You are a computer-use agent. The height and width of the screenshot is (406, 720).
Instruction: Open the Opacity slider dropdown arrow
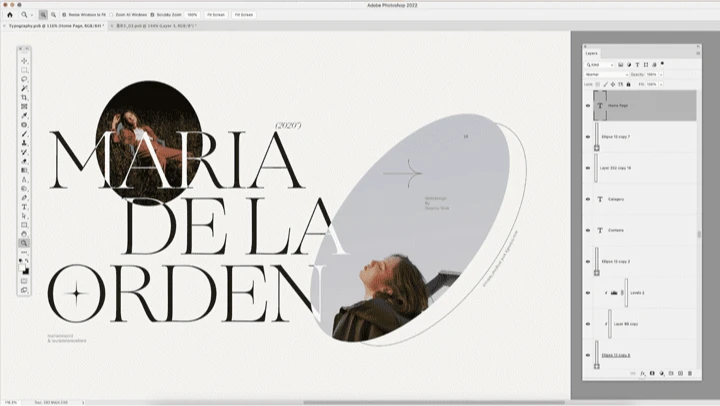[x=661, y=74]
